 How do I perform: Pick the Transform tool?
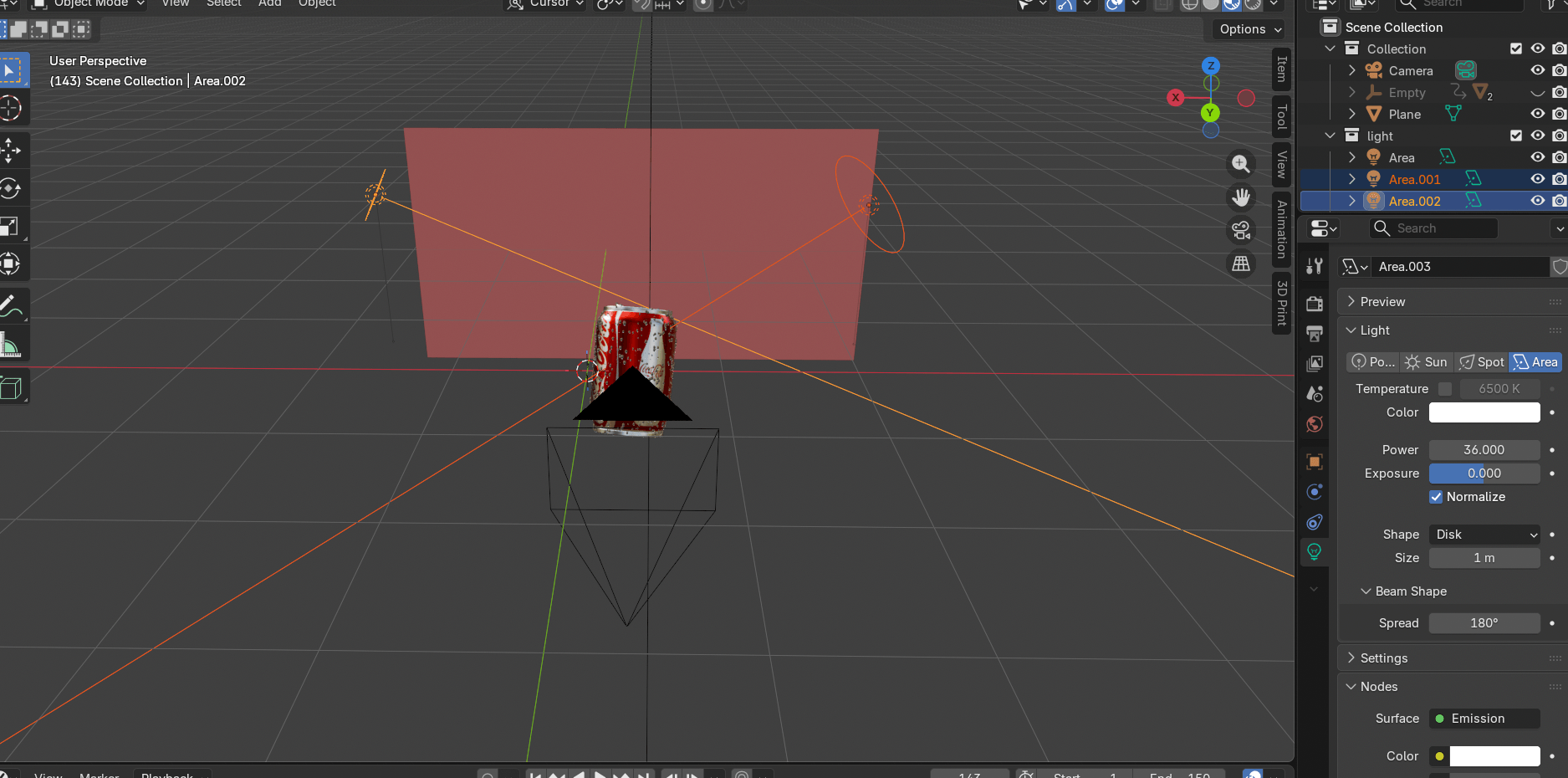coord(11,264)
